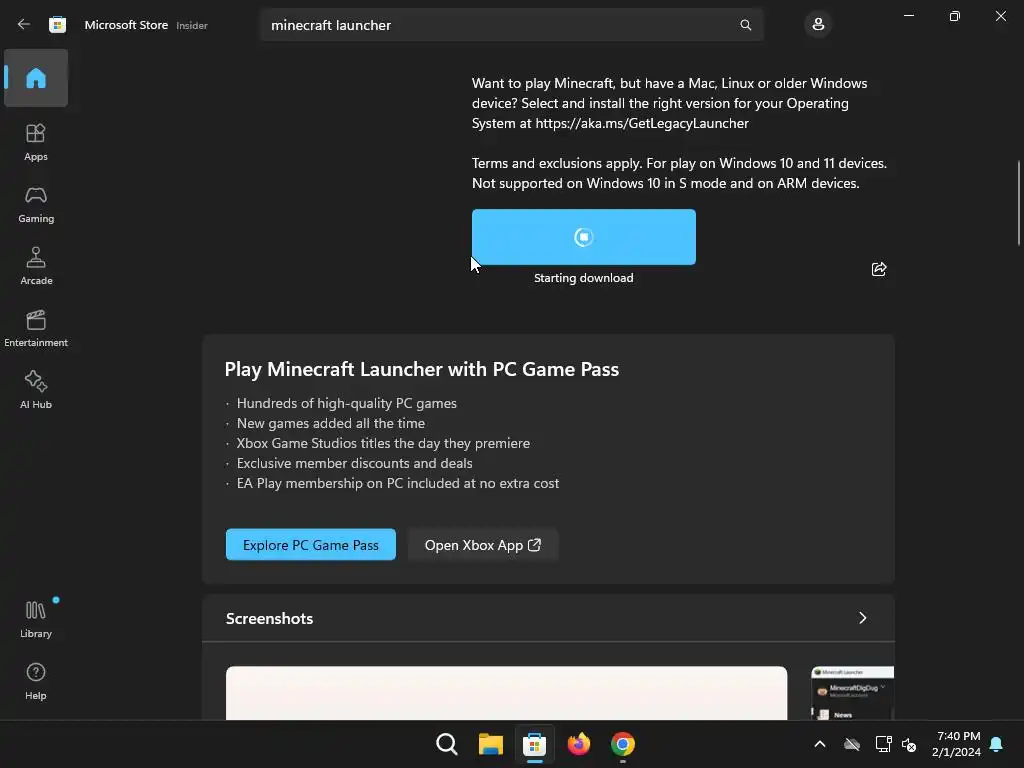
Task: Open the notification bell icon
Action: 997,744
